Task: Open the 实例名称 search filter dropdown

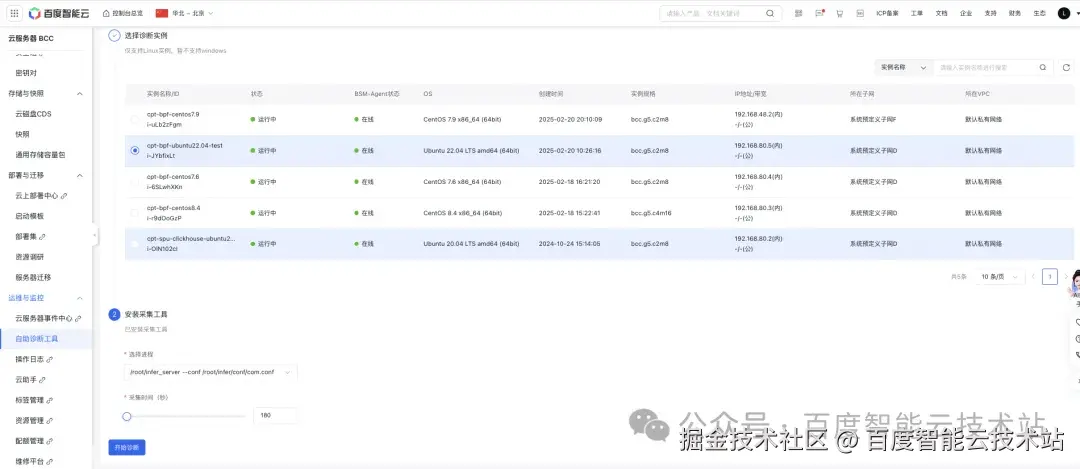Action: coord(904,67)
